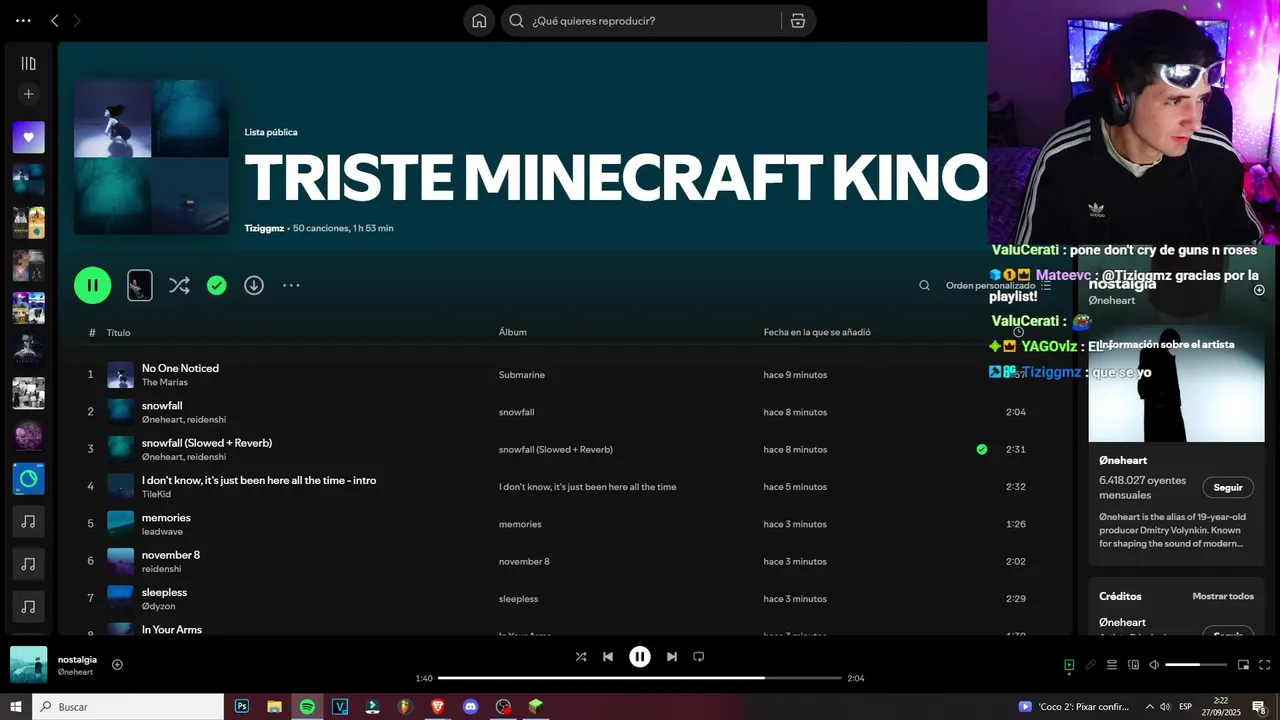1280x720 pixels.
Task: Sort by the 'Álbum' column header
Action: click(512, 332)
